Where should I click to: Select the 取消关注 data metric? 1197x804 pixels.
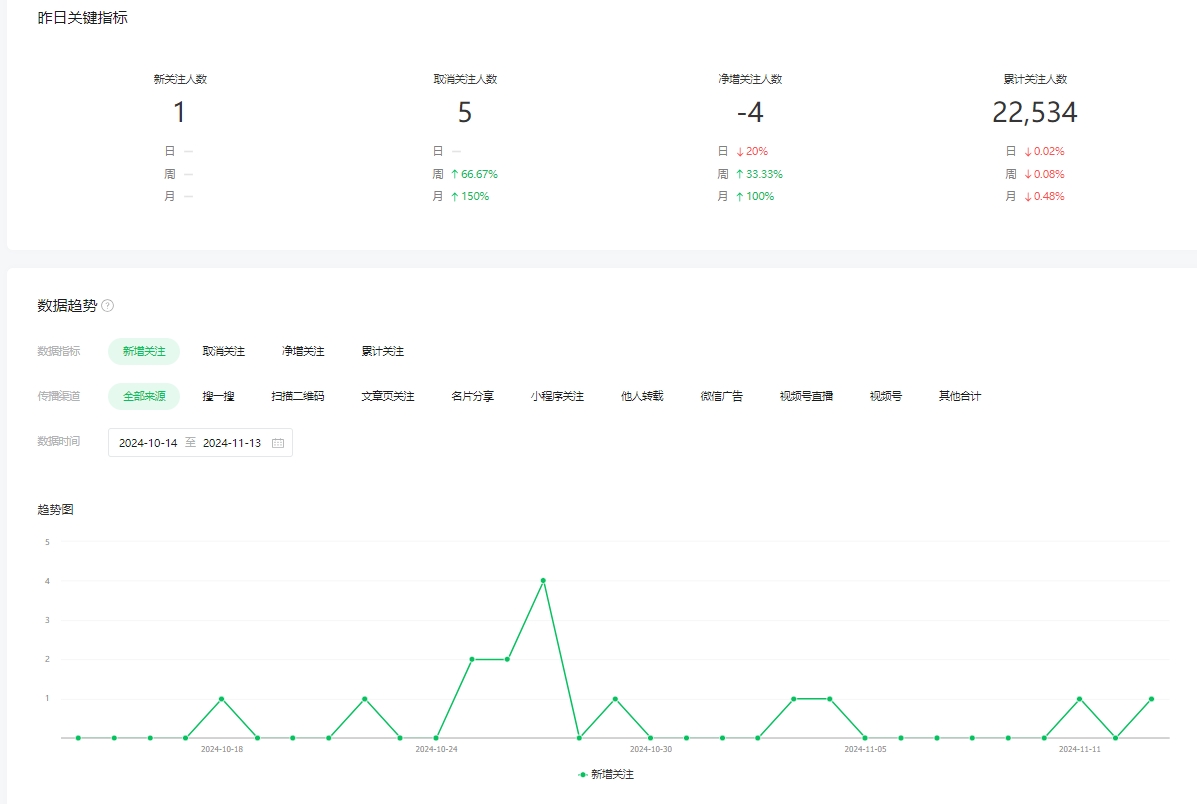coord(223,351)
